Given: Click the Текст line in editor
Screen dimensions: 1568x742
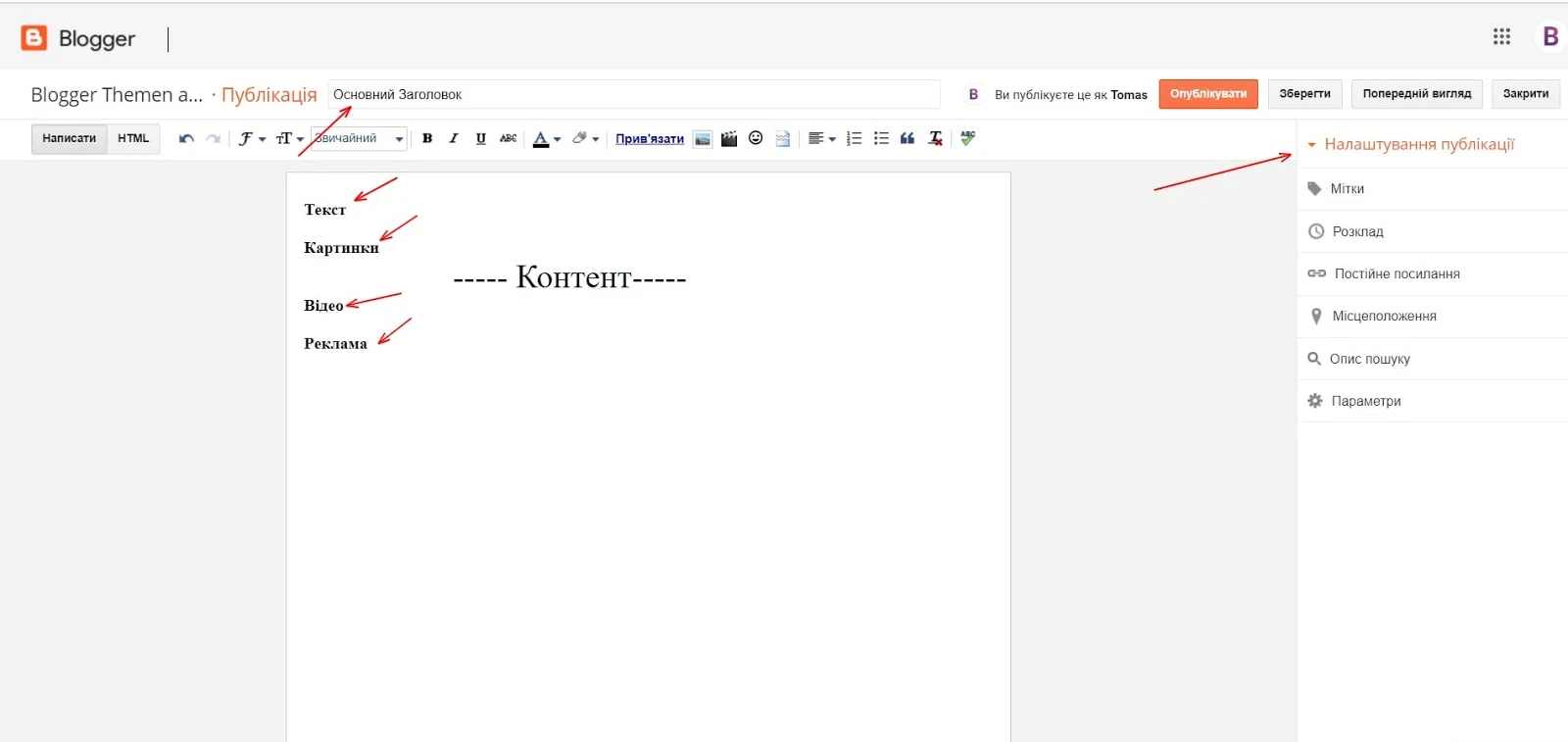Looking at the screenshot, I should (324, 210).
